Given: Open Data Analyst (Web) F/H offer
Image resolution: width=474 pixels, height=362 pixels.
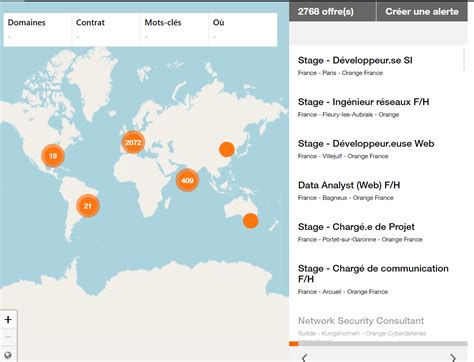Looking at the screenshot, I should [349, 185].
